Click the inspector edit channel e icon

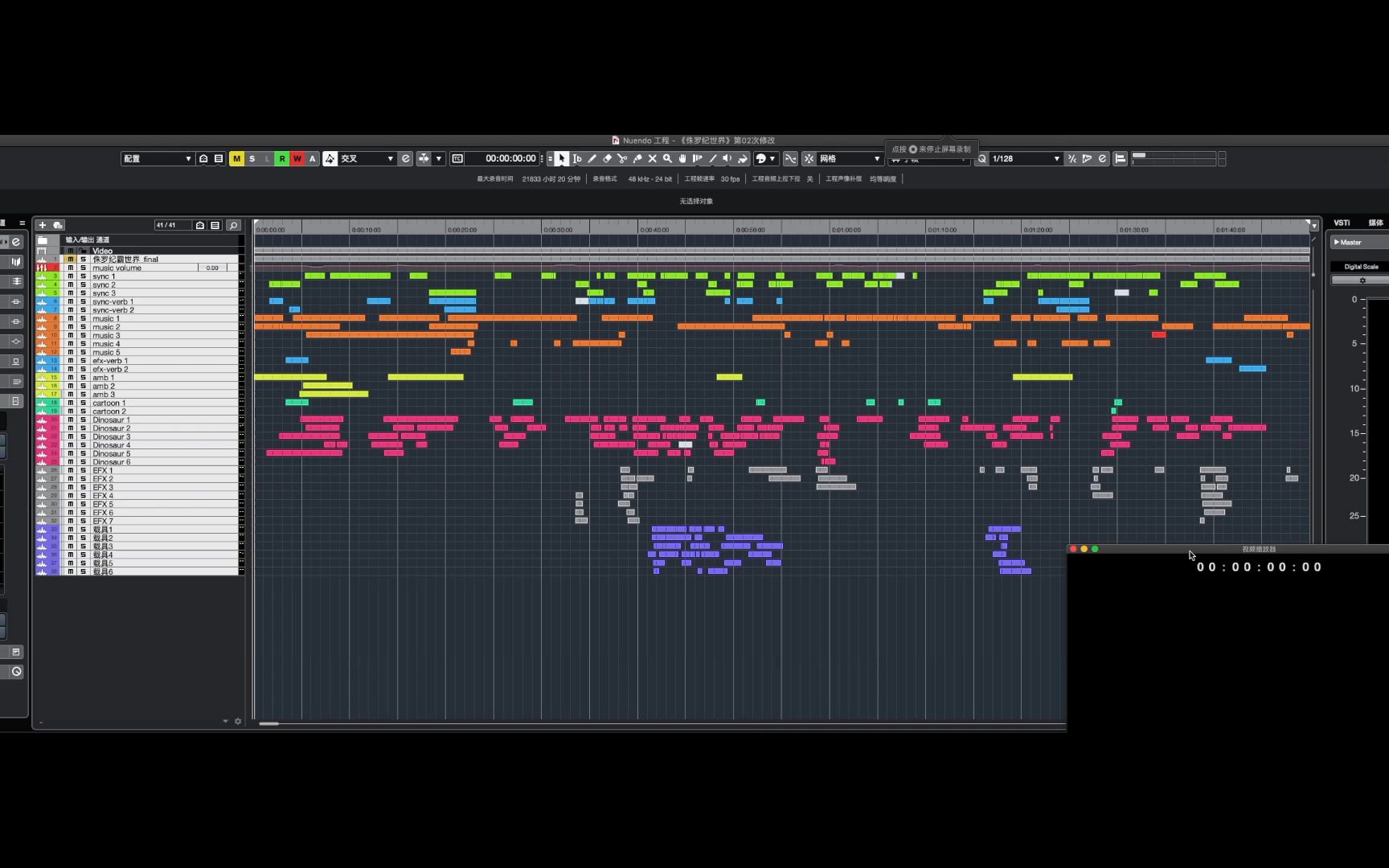click(x=16, y=241)
